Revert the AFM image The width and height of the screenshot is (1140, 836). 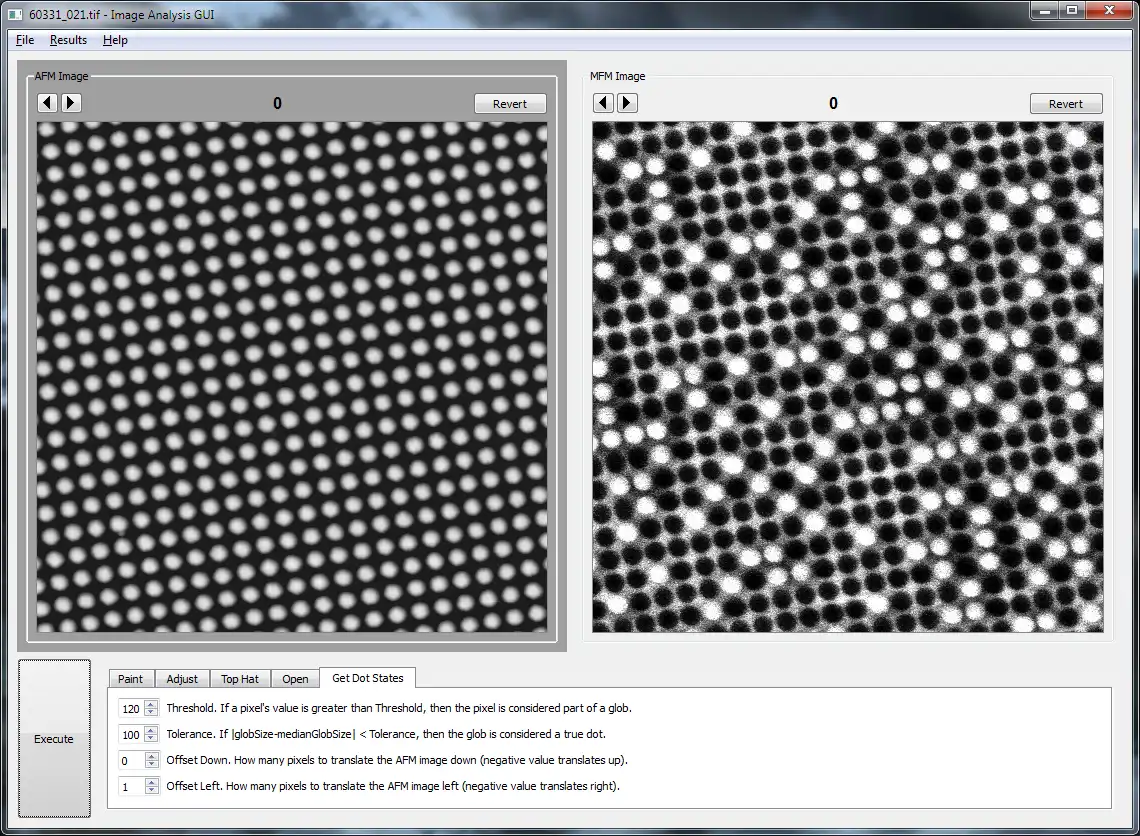pos(510,104)
